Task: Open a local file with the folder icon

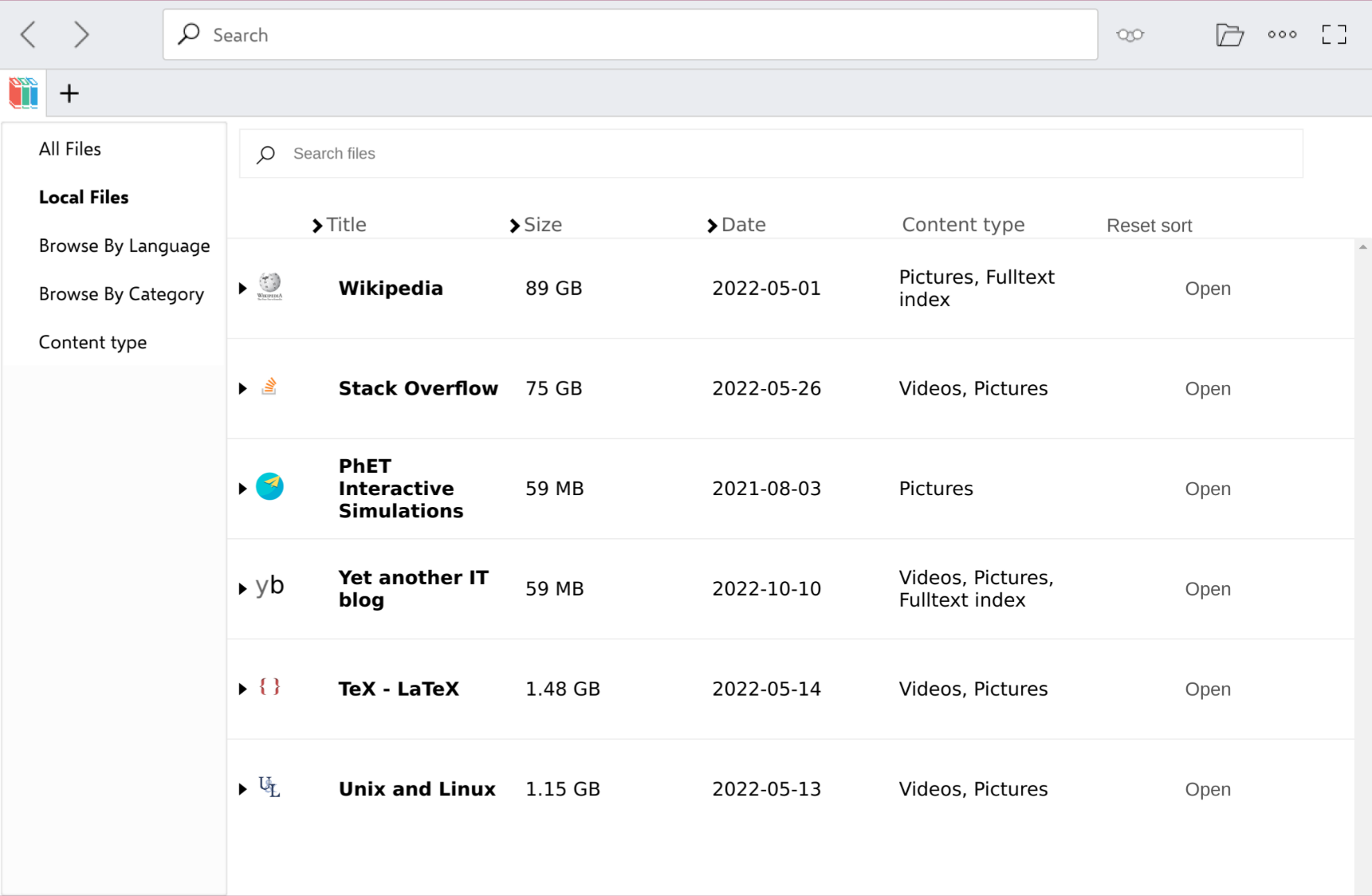Action: (x=1230, y=34)
